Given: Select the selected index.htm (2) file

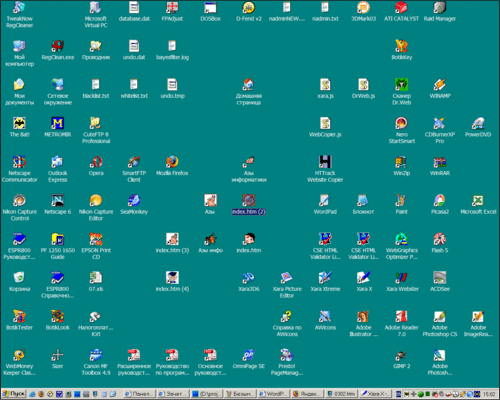Looking at the screenshot, I should 249,200.
